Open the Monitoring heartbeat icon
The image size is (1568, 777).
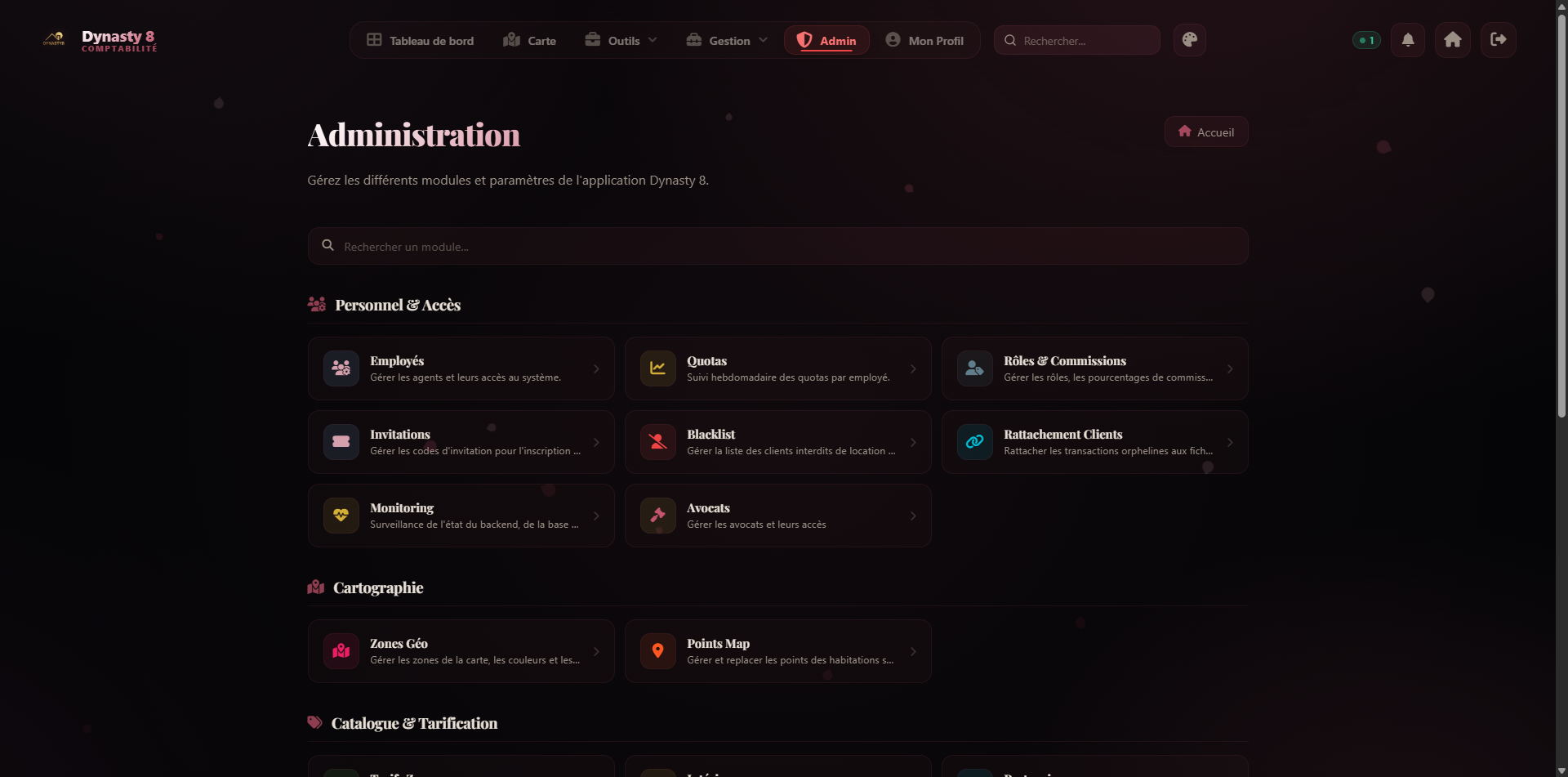(341, 516)
